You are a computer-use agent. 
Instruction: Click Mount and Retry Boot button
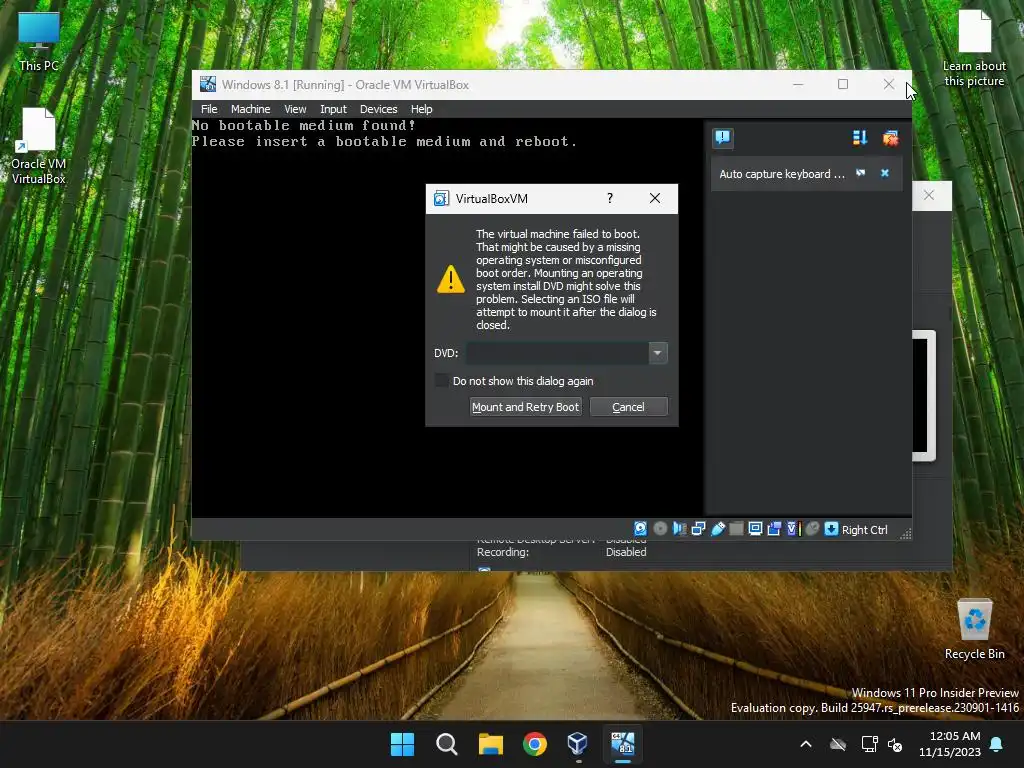[x=525, y=407]
